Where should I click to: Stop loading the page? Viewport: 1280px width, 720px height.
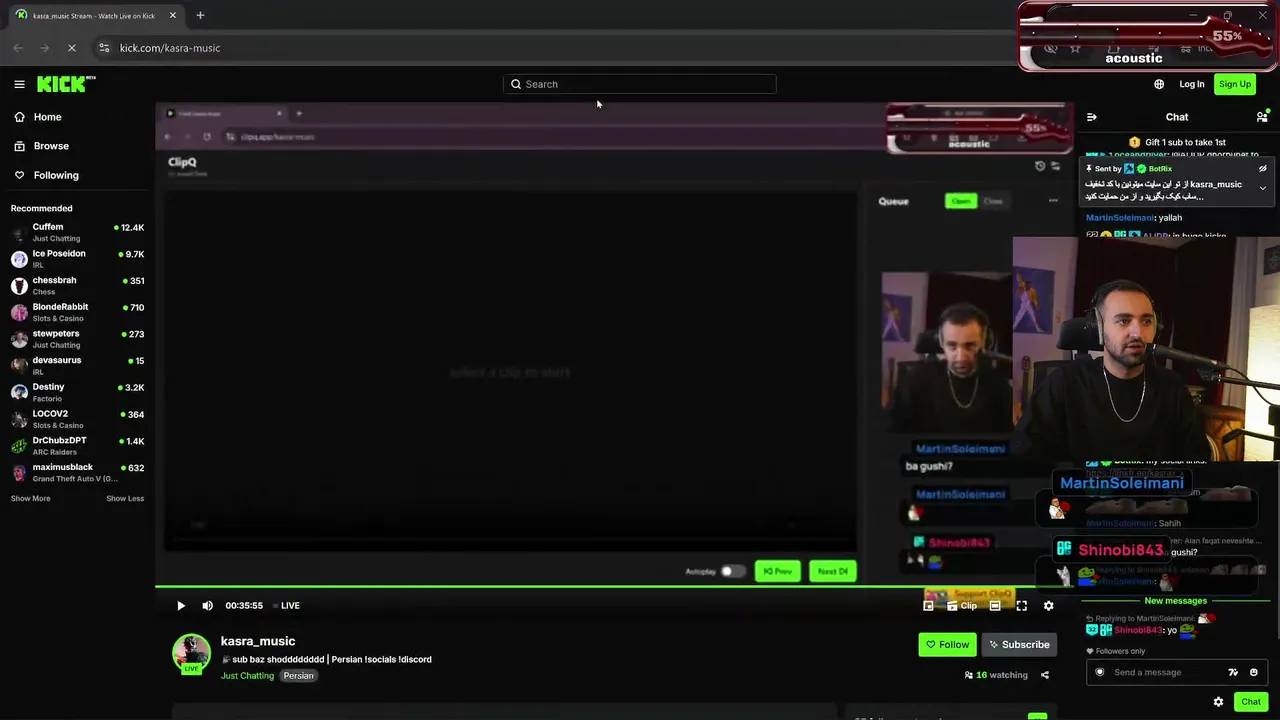pyautogui.click(x=72, y=47)
